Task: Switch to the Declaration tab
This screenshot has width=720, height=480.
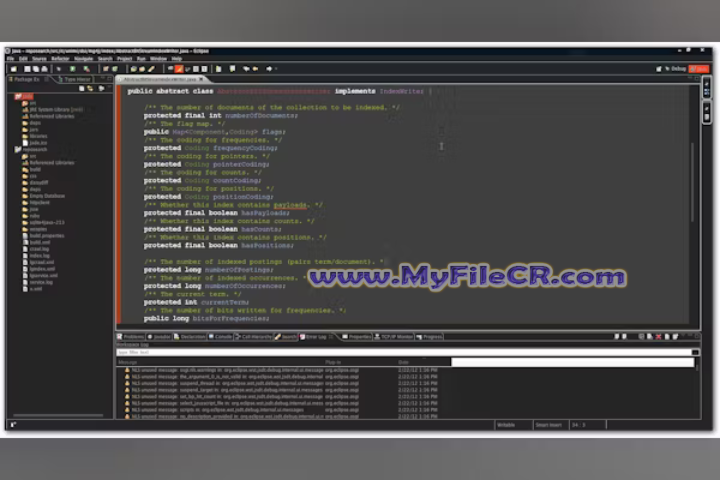Action: pyautogui.click(x=190, y=337)
